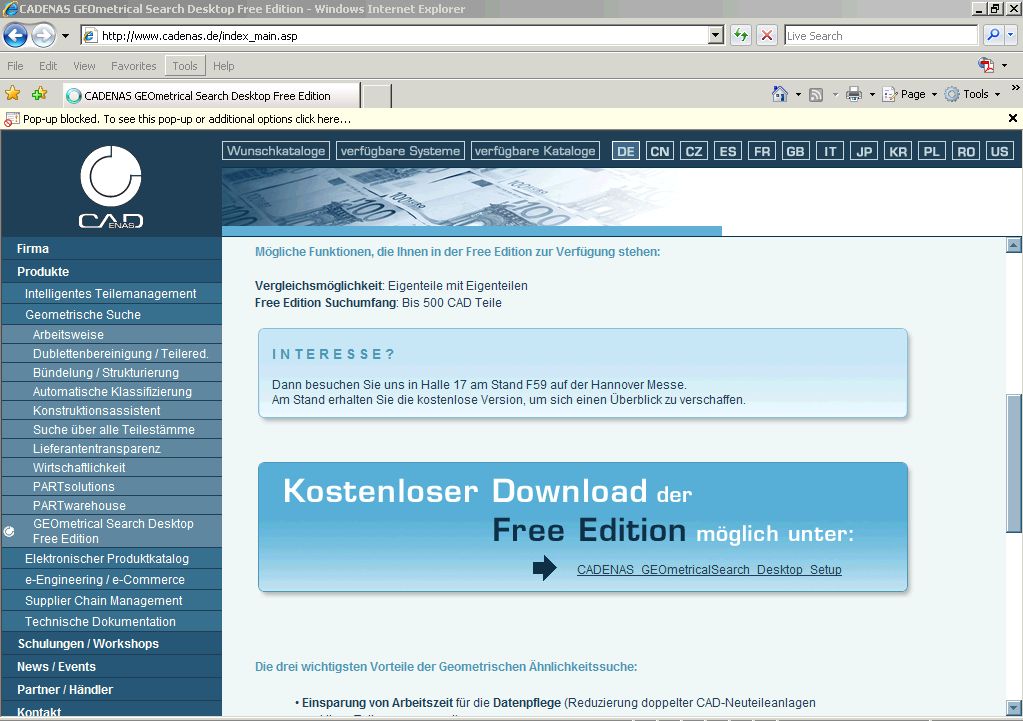Click the Print icon
The height and width of the screenshot is (721, 1023).
[853, 95]
